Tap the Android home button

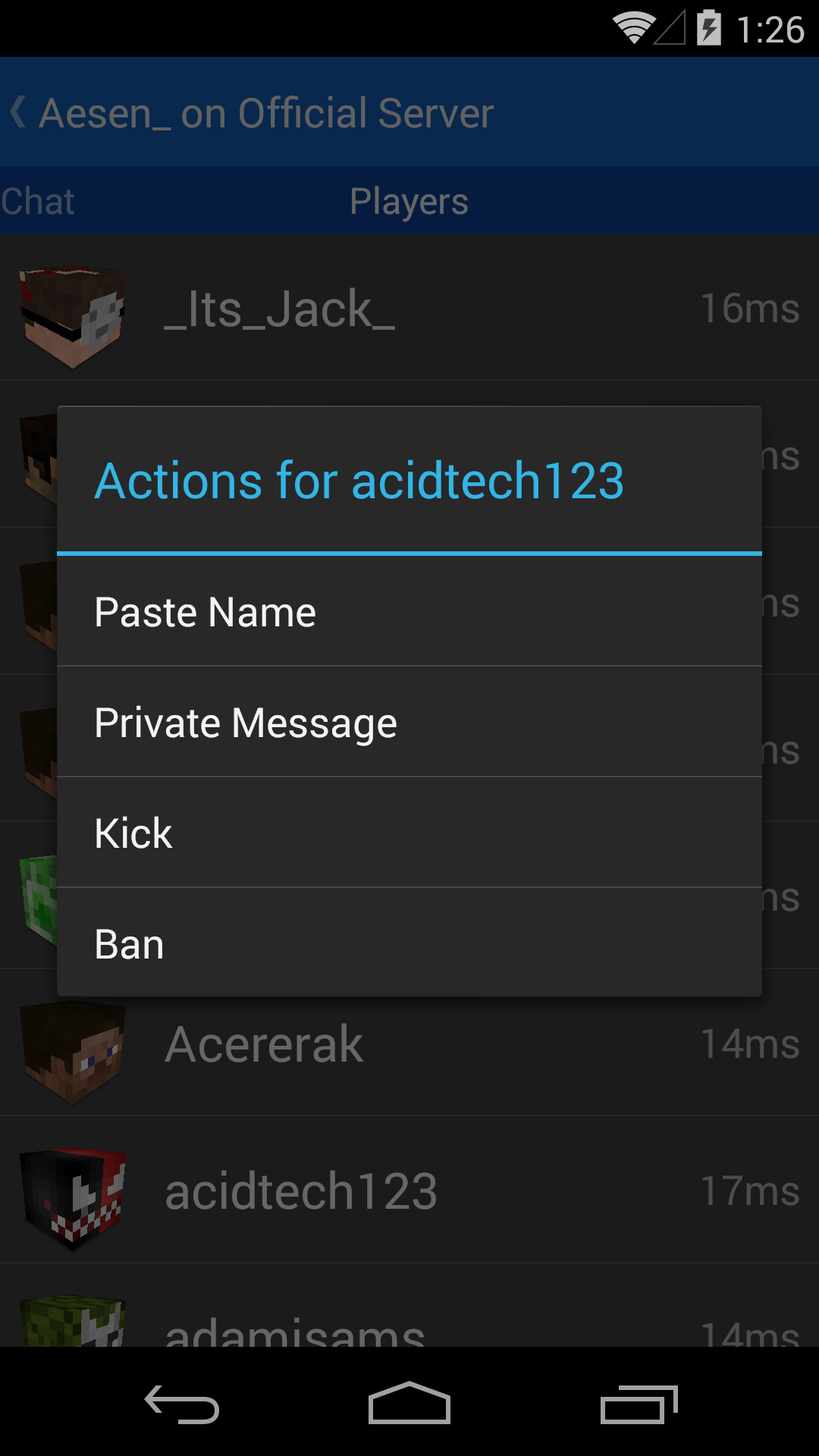(x=409, y=1403)
